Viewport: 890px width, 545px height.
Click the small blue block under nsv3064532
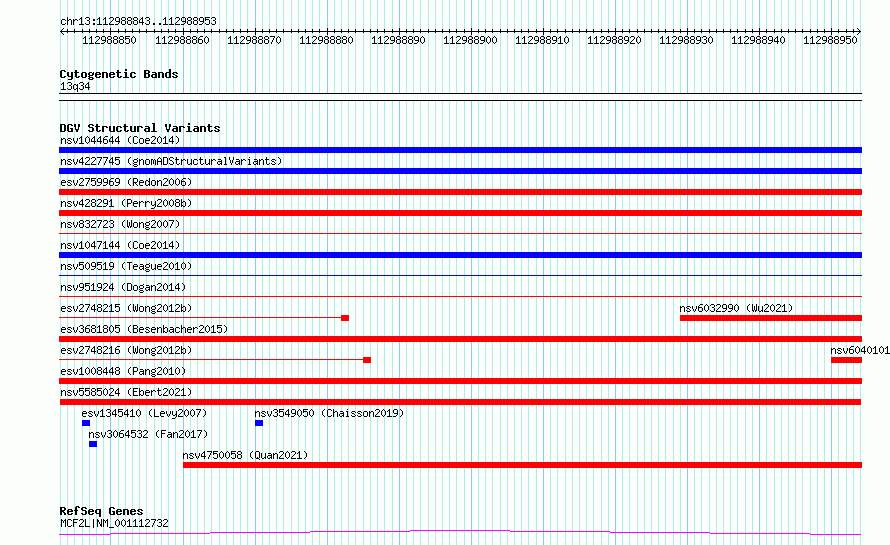coord(93,444)
